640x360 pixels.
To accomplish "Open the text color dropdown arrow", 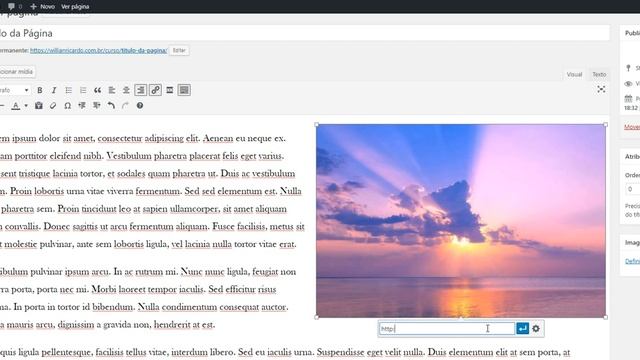I will (x=26, y=106).
